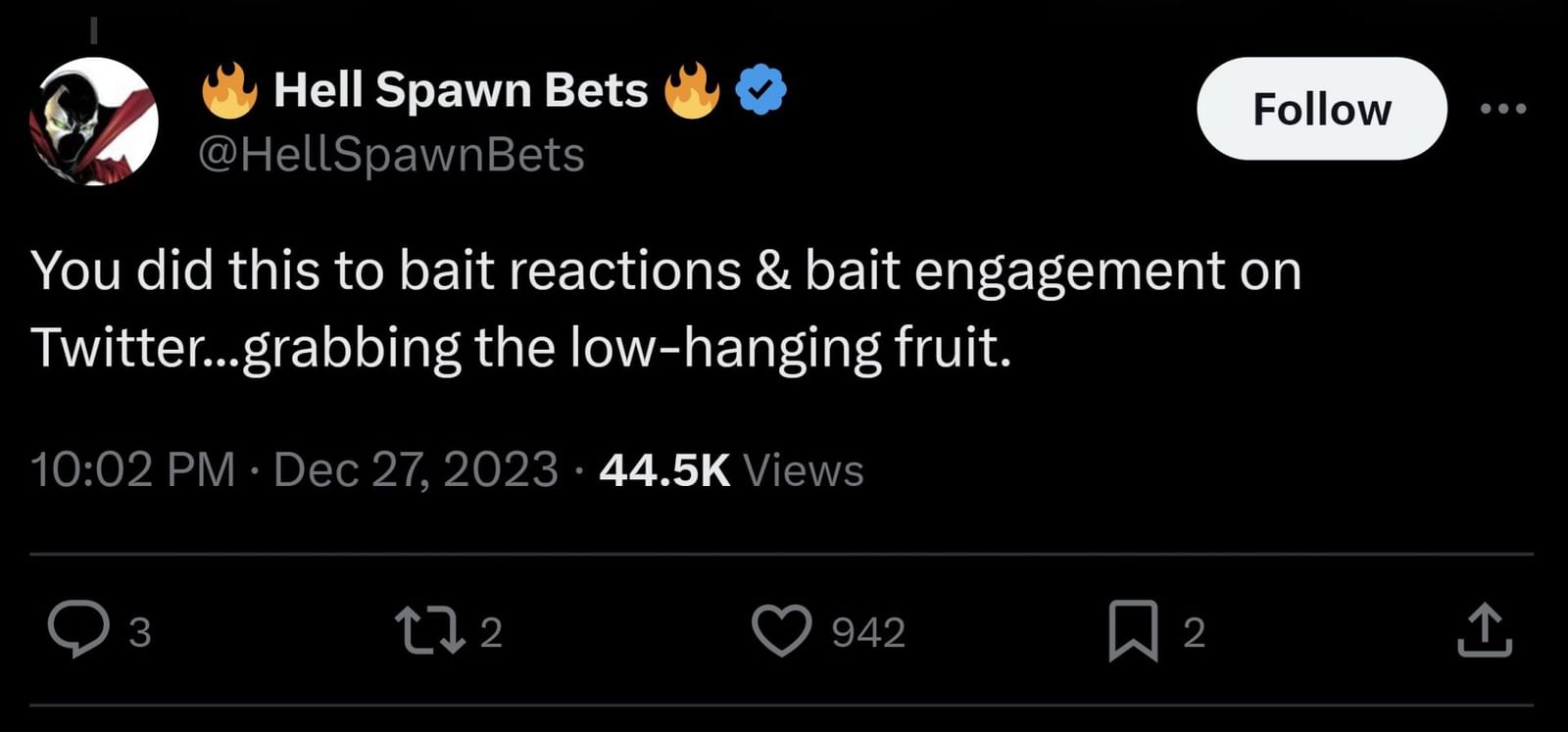Follow the Hell Spawn Bets account
This screenshot has width=1568, height=732.
click(1321, 109)
